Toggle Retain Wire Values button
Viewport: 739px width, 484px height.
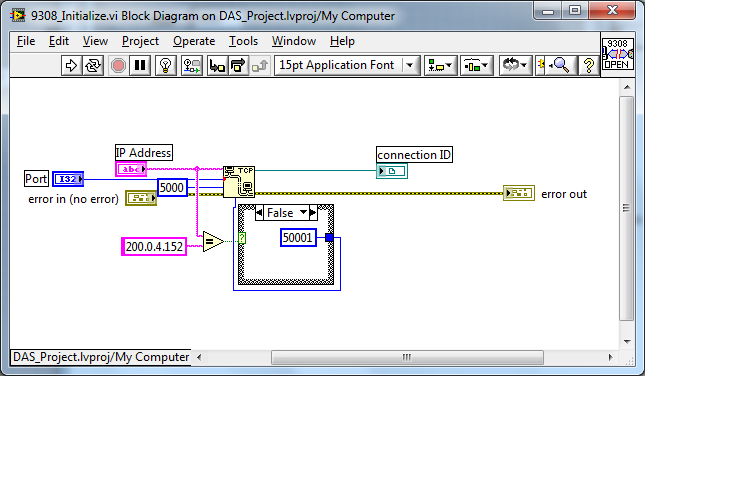click(x=190, y=65)
